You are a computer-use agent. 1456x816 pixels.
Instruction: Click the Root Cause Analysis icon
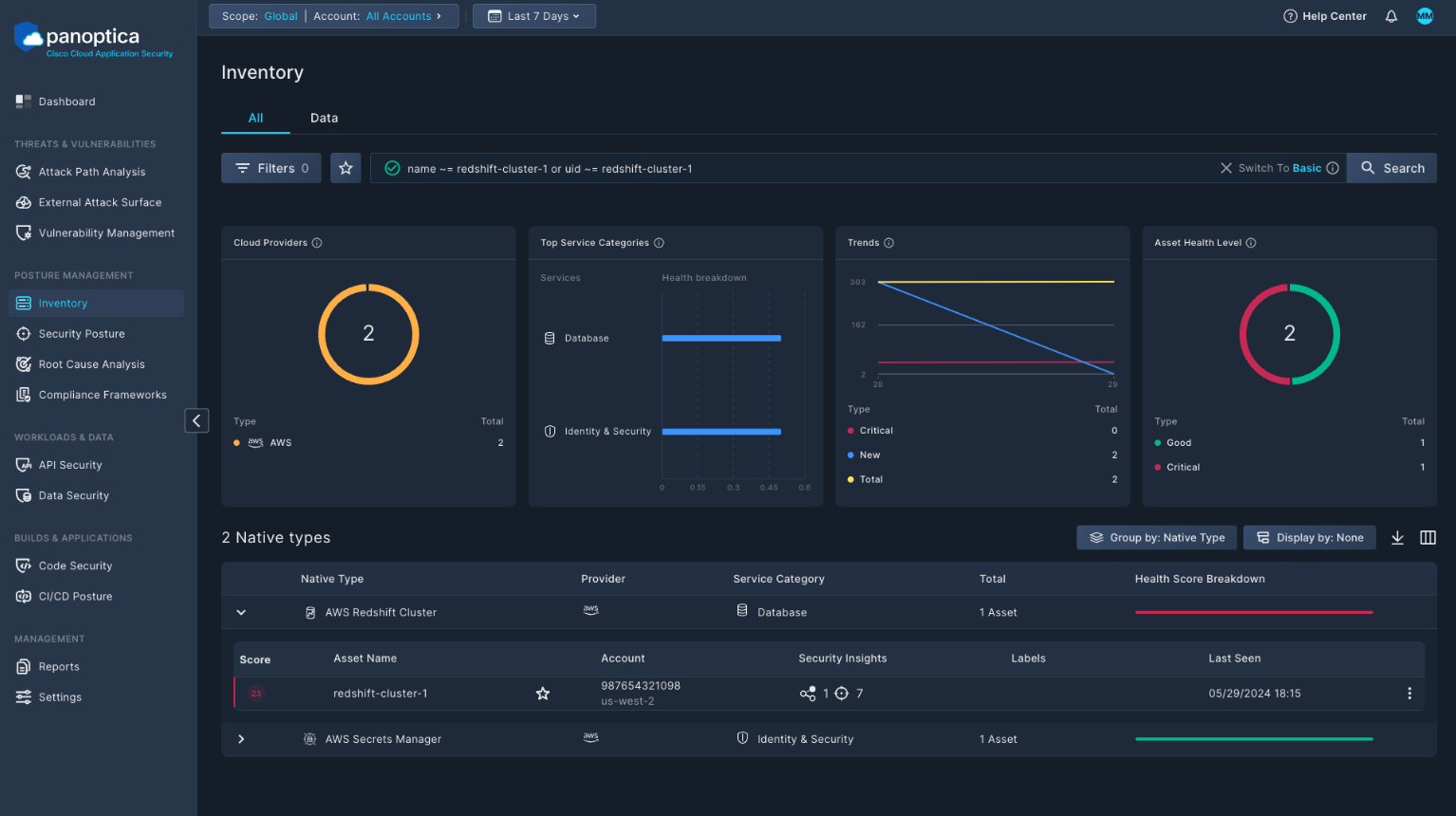tap(24, 364)
